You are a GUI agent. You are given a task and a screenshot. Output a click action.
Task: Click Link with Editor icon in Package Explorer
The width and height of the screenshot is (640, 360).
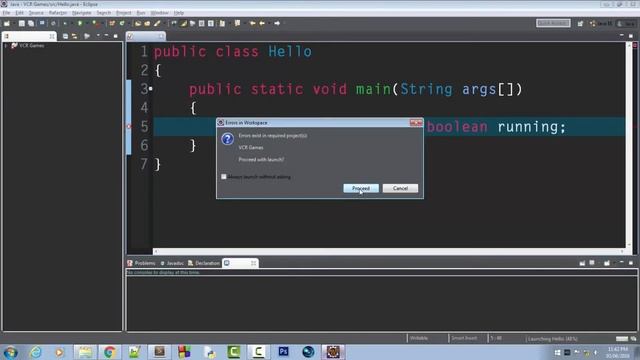coord(74,36)
